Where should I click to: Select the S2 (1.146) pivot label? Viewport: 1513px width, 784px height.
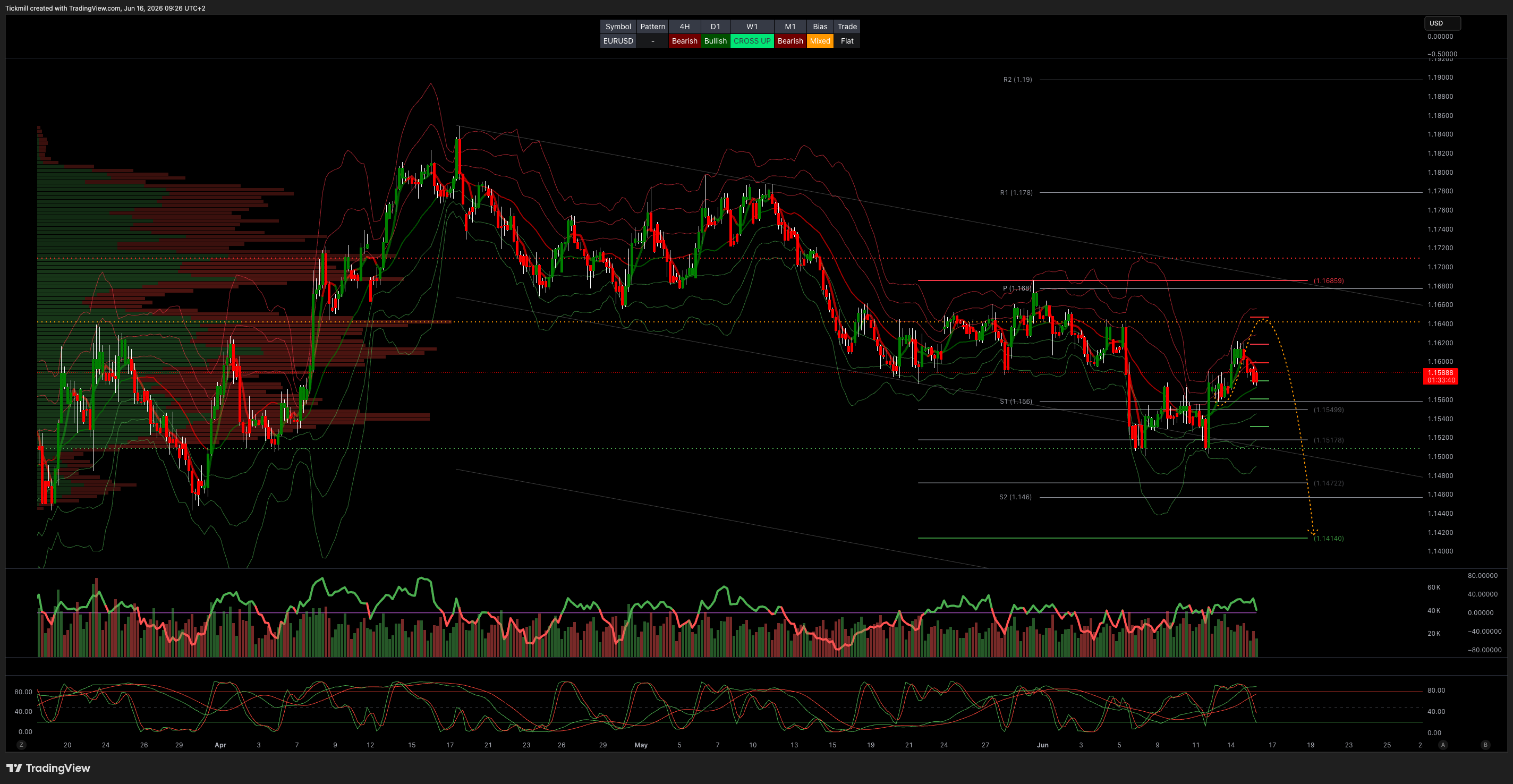tap(1015, 497)
